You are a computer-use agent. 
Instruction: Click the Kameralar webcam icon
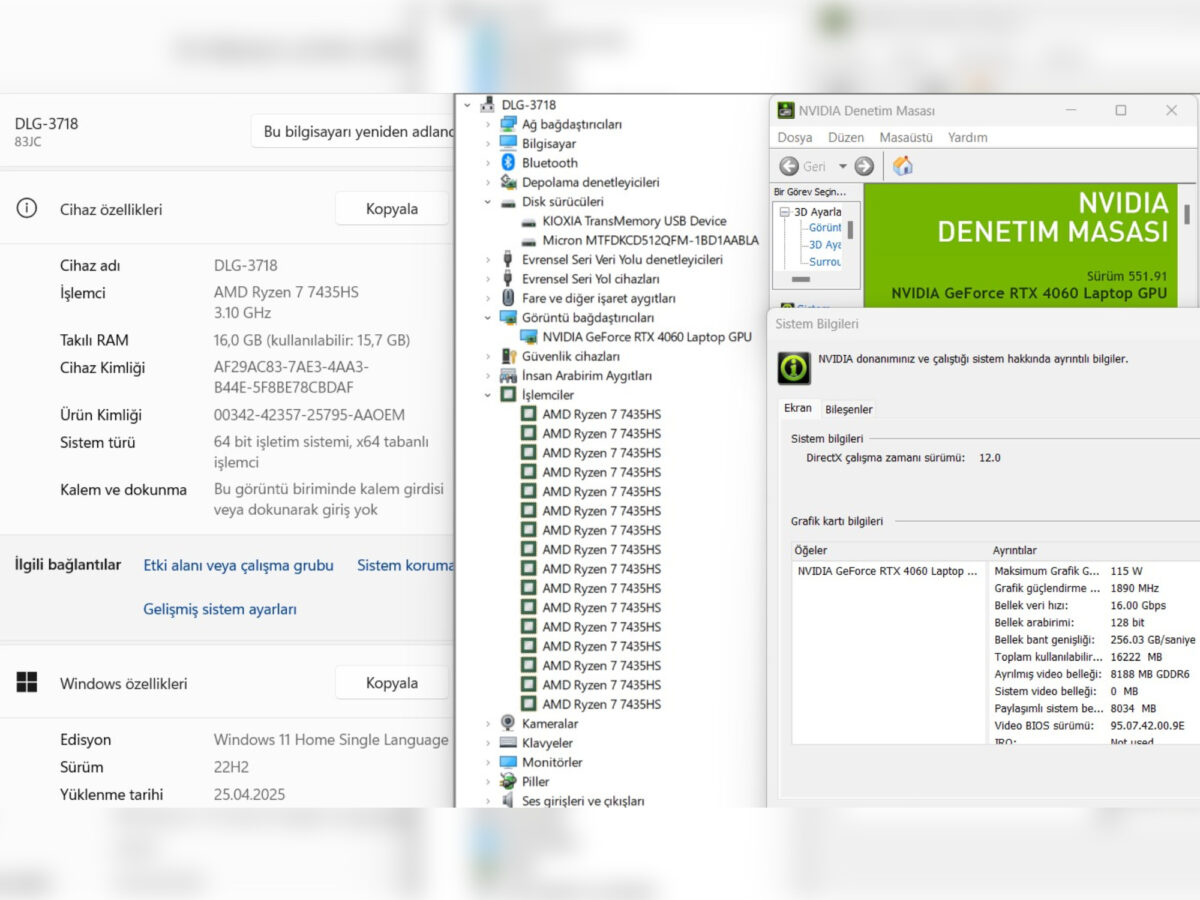tap(508, 723)
